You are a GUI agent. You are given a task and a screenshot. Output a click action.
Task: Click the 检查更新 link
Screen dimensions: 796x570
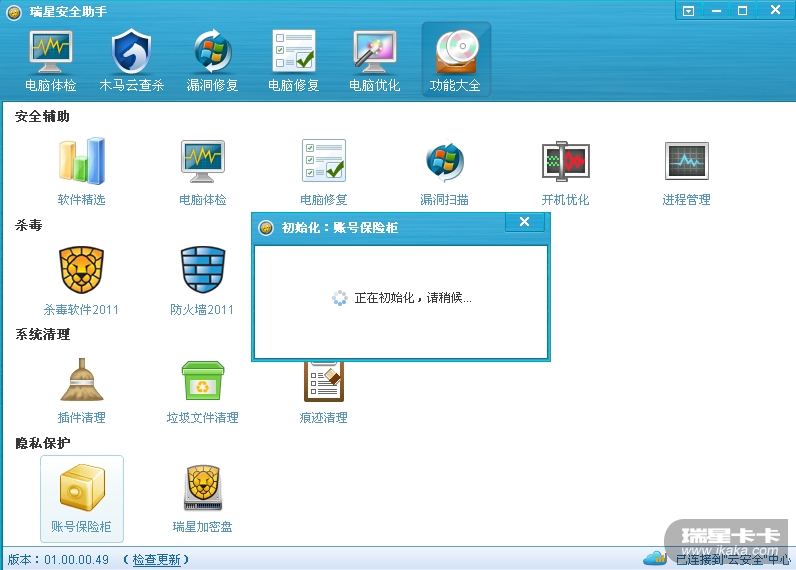click(156, 560)
